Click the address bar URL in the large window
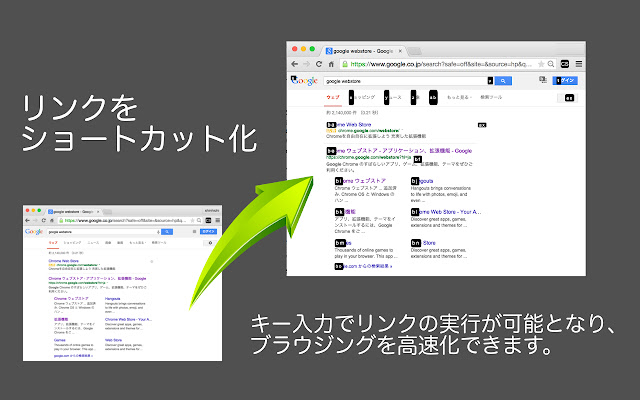The image size is (640, 400). coord(441,64)
